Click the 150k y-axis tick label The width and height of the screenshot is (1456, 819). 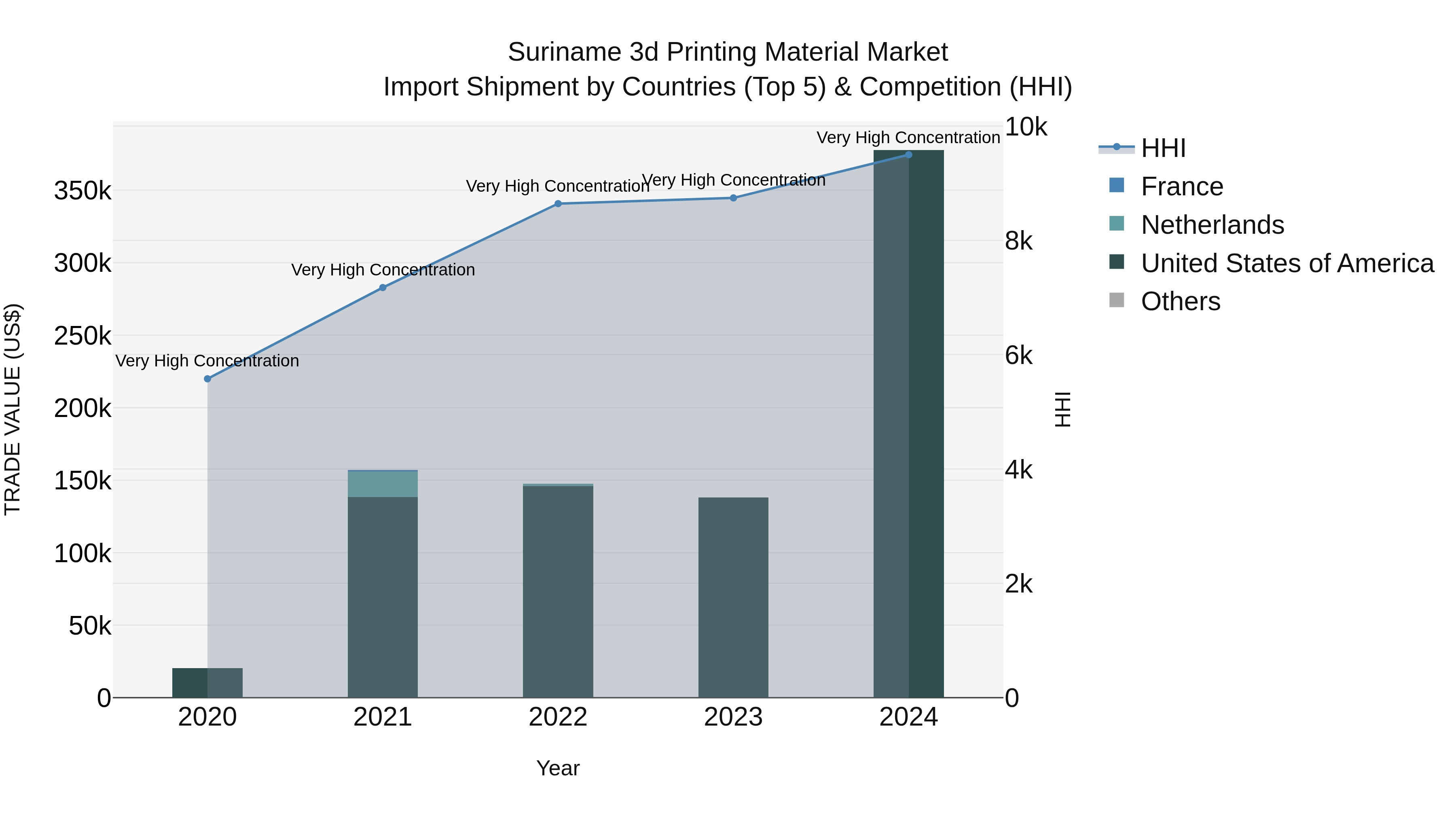[x=83, y=481]
